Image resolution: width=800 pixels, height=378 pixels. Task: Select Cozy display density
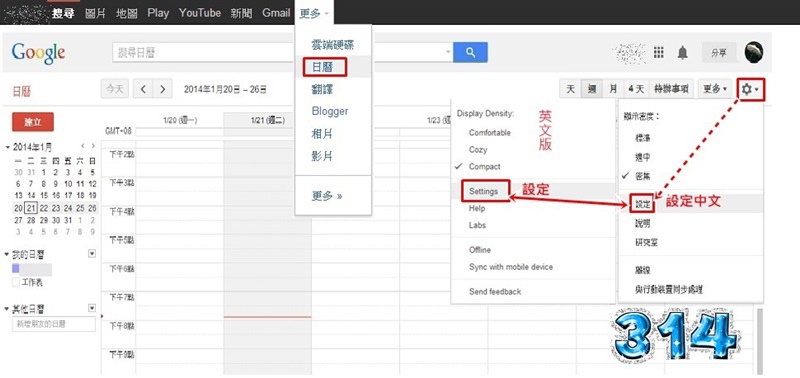coord(478,149)
